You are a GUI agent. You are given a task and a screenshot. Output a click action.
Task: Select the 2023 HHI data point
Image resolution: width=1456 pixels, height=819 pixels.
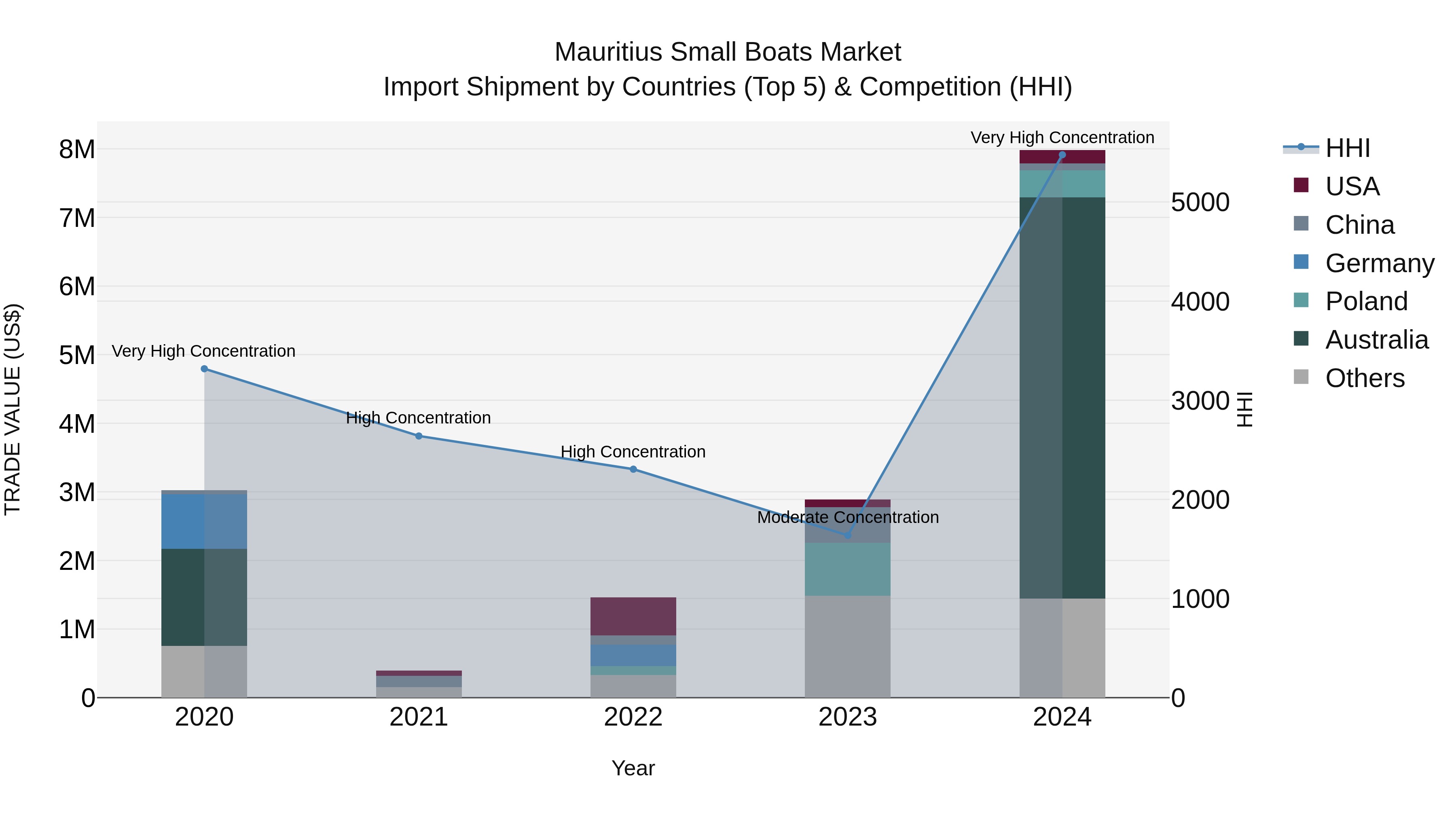(x=847, y=535)
